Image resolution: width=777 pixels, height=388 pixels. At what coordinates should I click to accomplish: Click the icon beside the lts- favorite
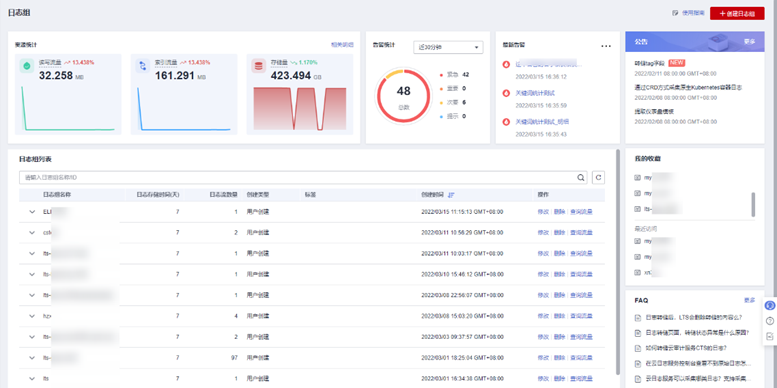(x=638, y=209)
